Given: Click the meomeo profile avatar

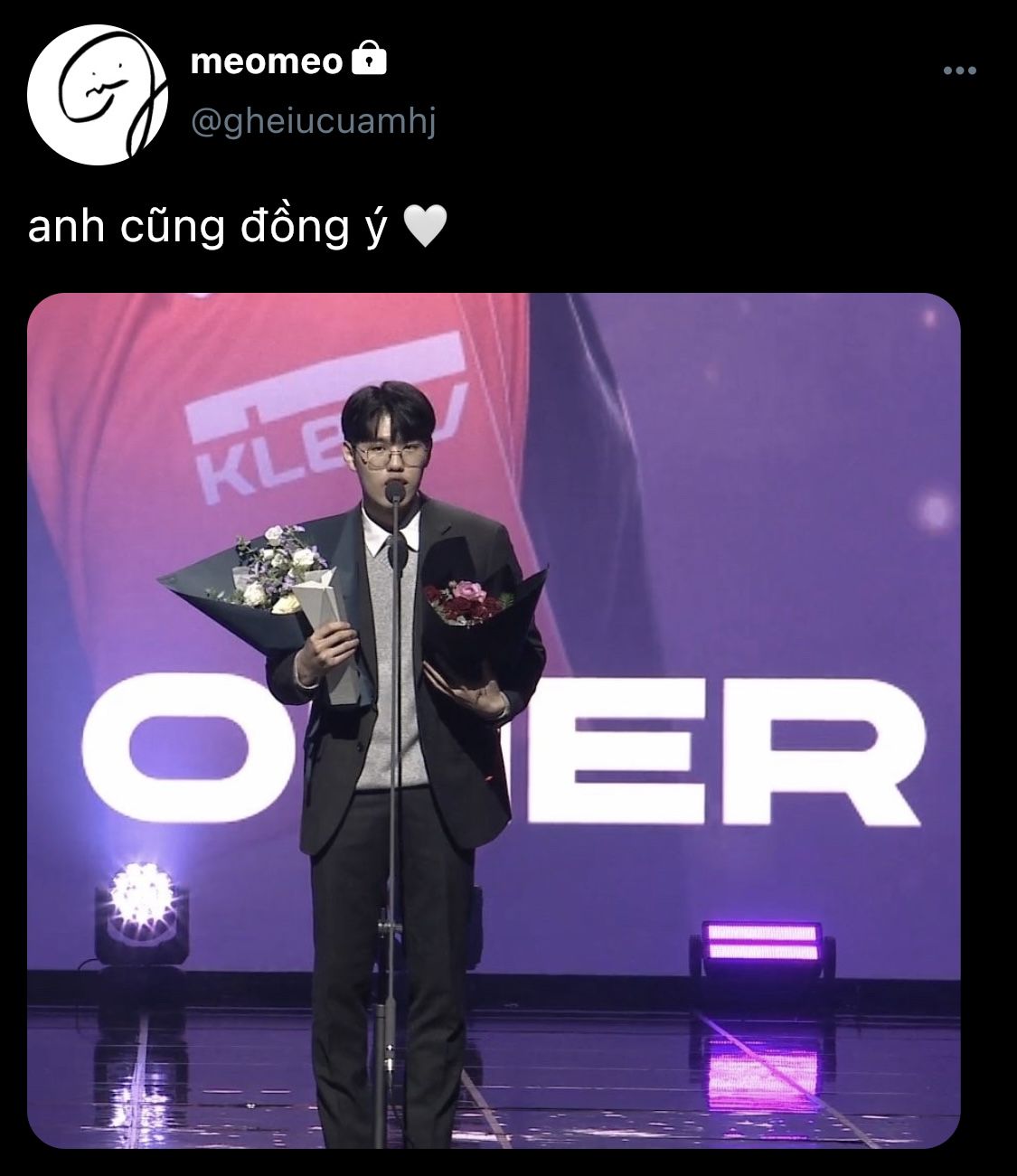Looking at the screenshot, I should click(x=98, y=95).
